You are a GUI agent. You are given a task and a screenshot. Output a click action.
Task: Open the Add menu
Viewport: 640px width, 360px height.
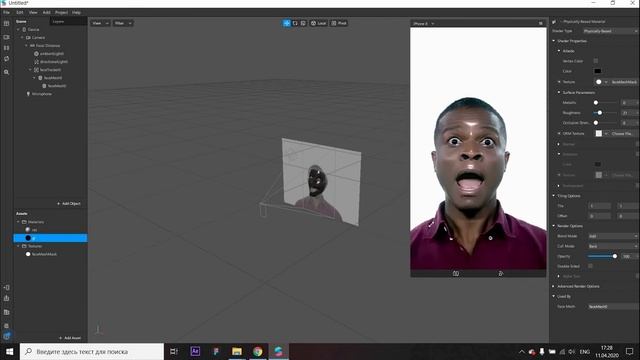coord(47,13)
